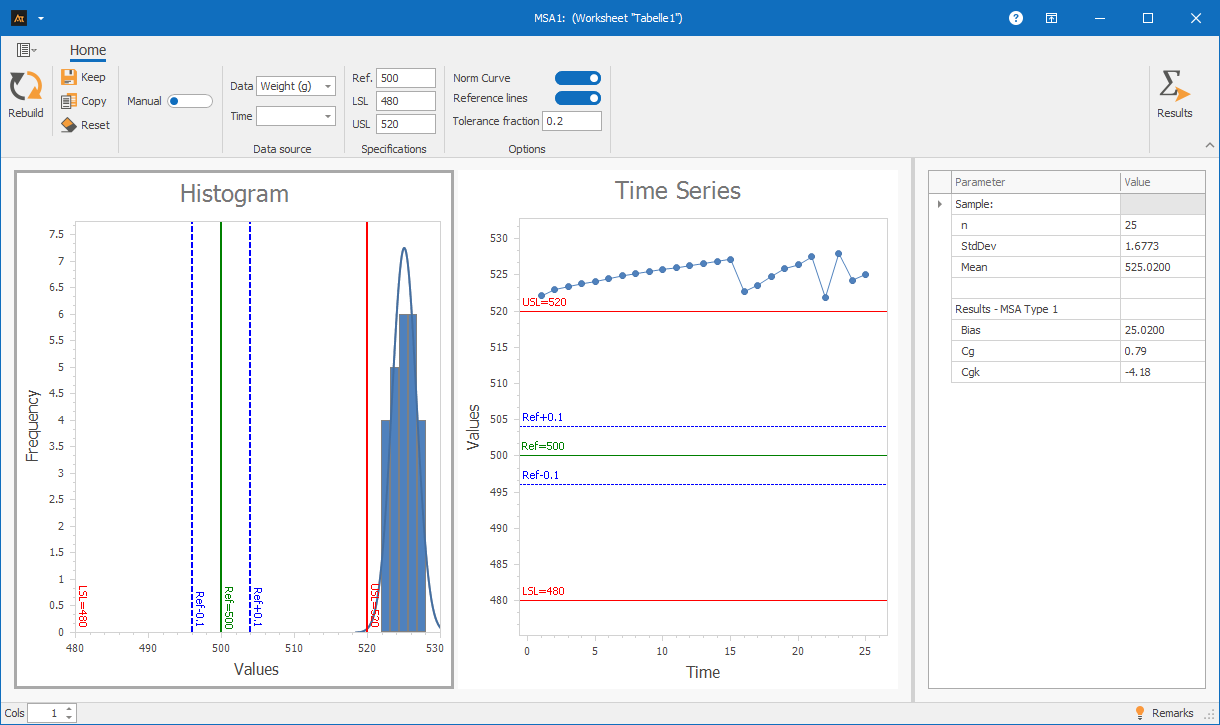Screen dimensions: 1220x725
Task: Turn off Reference lines toggle
Action: pyautogui.click(x=578, y=98)
